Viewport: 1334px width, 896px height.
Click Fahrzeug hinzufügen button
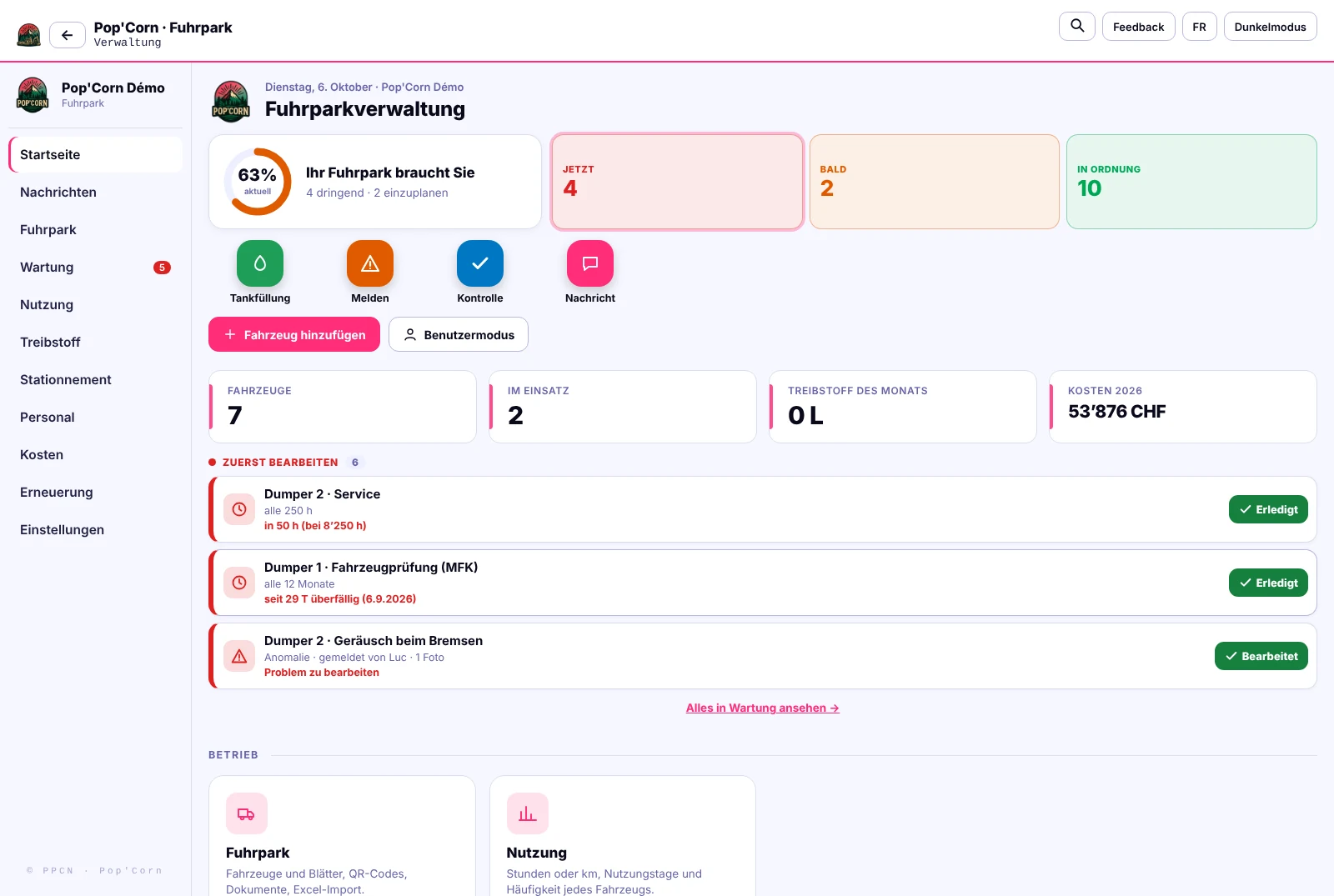294,334
